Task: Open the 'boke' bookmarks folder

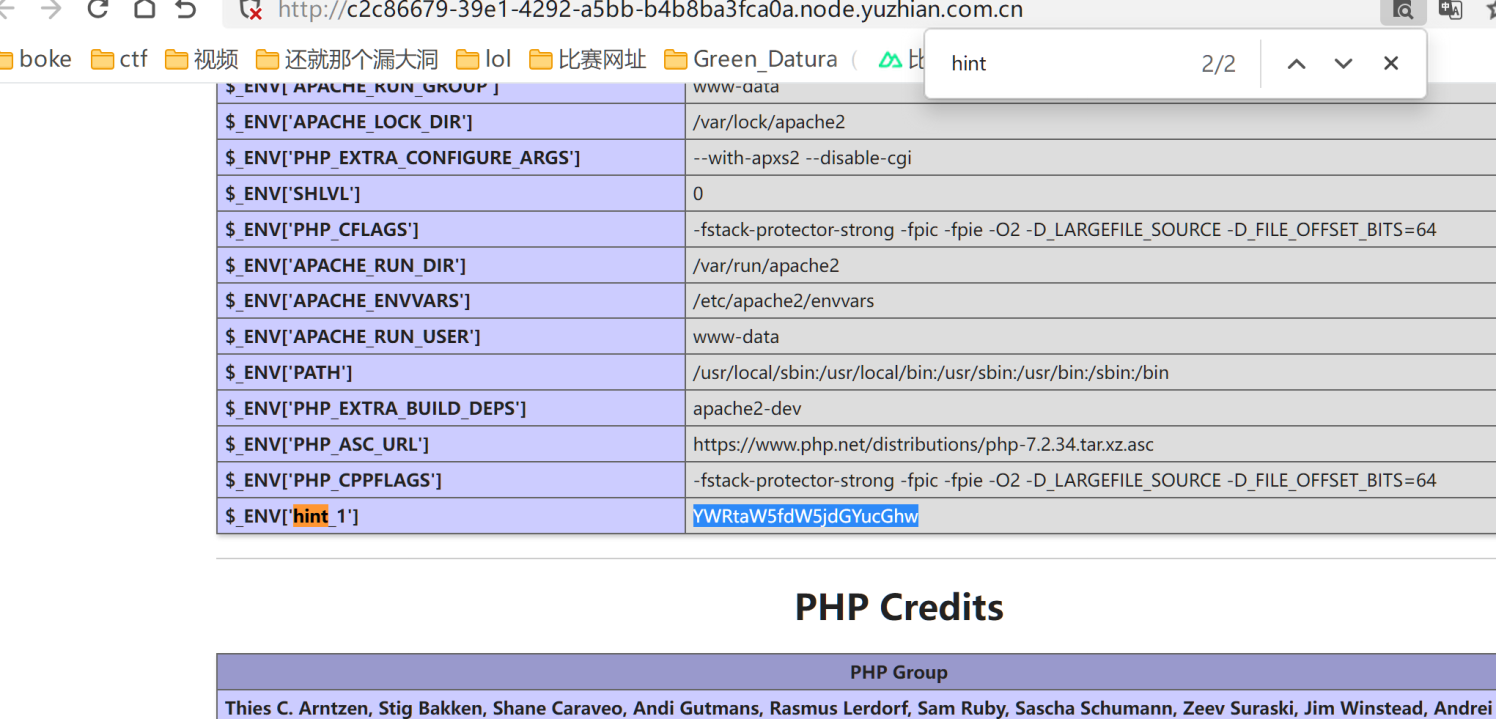Action: point(36,59)
